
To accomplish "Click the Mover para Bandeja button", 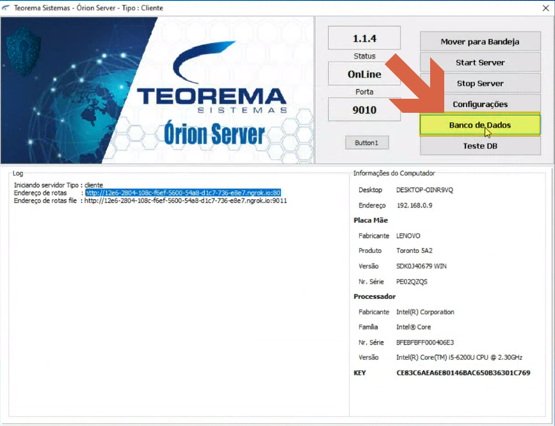I will 480,42.
